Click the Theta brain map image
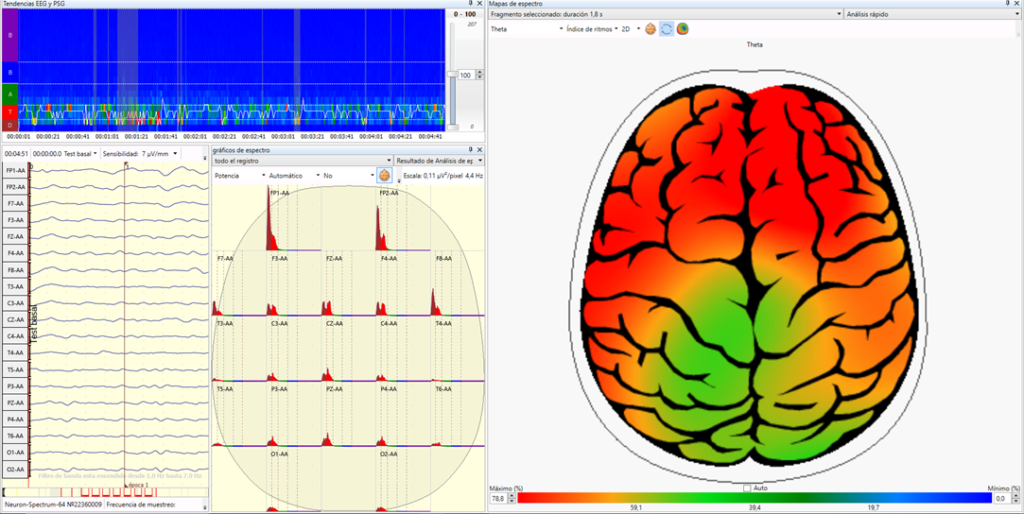Viewport: 1024px width, 514px height. pos(751,276)
